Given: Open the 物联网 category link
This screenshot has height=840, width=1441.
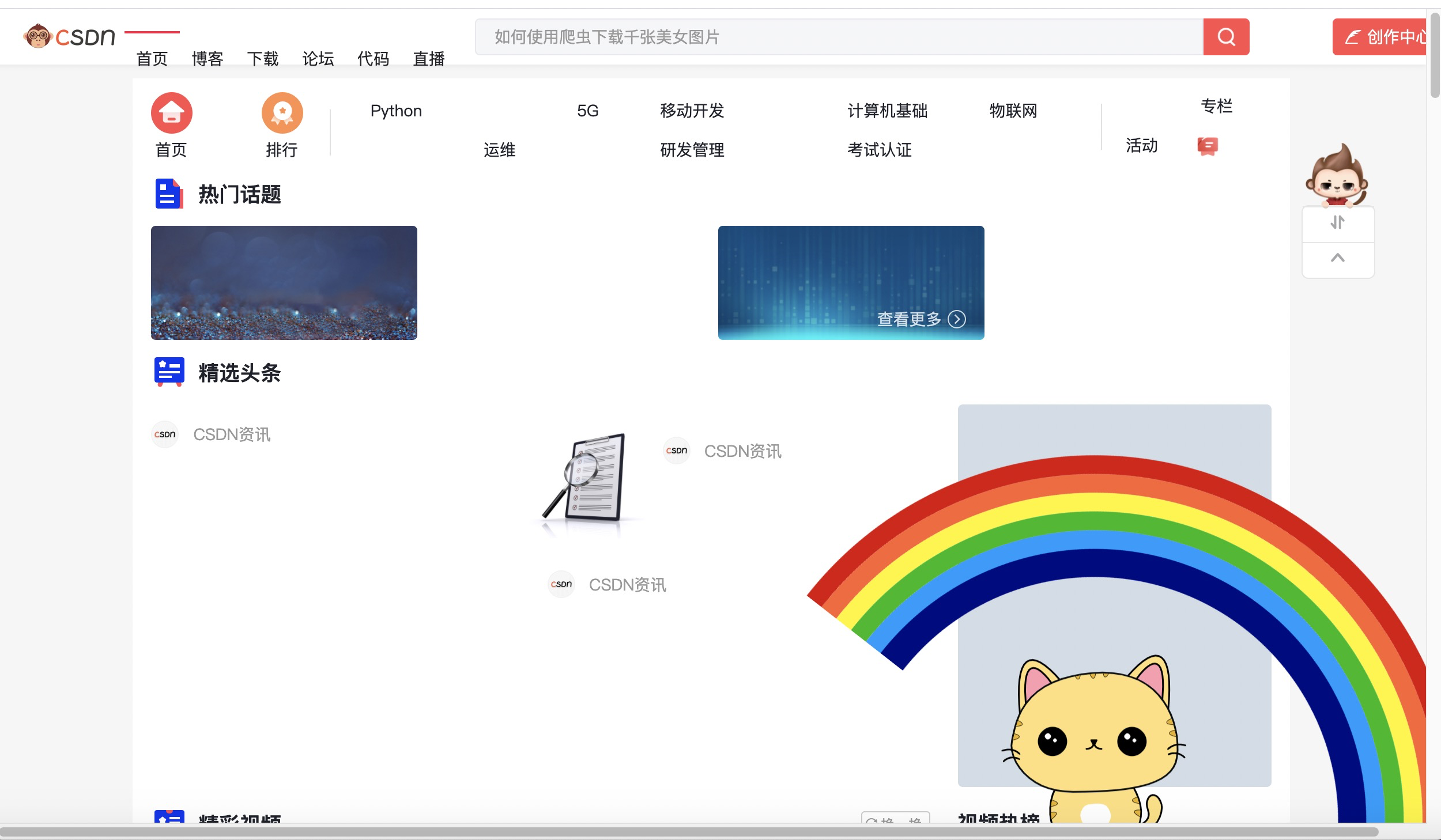Looking at the screenshot, I should tap(1013, 111).
